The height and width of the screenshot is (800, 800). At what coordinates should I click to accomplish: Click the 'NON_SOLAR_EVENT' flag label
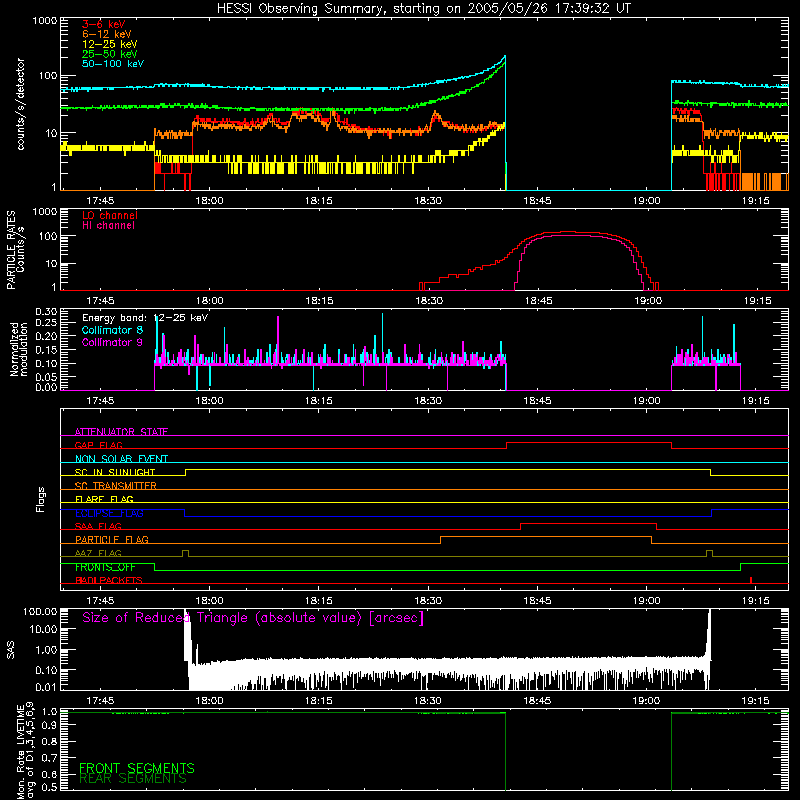tap(121, 459)
